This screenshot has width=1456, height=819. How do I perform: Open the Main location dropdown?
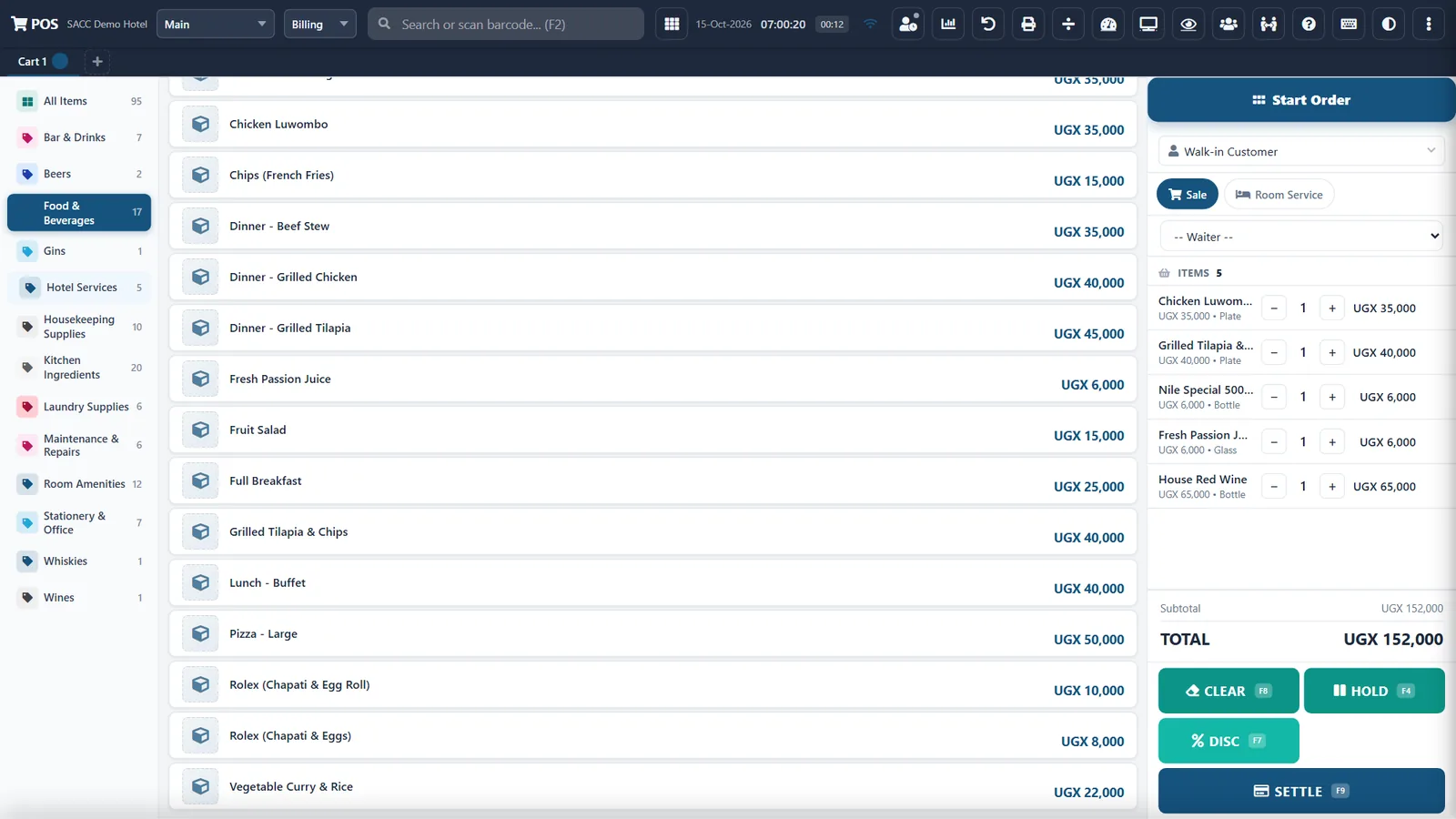point(216,25)
